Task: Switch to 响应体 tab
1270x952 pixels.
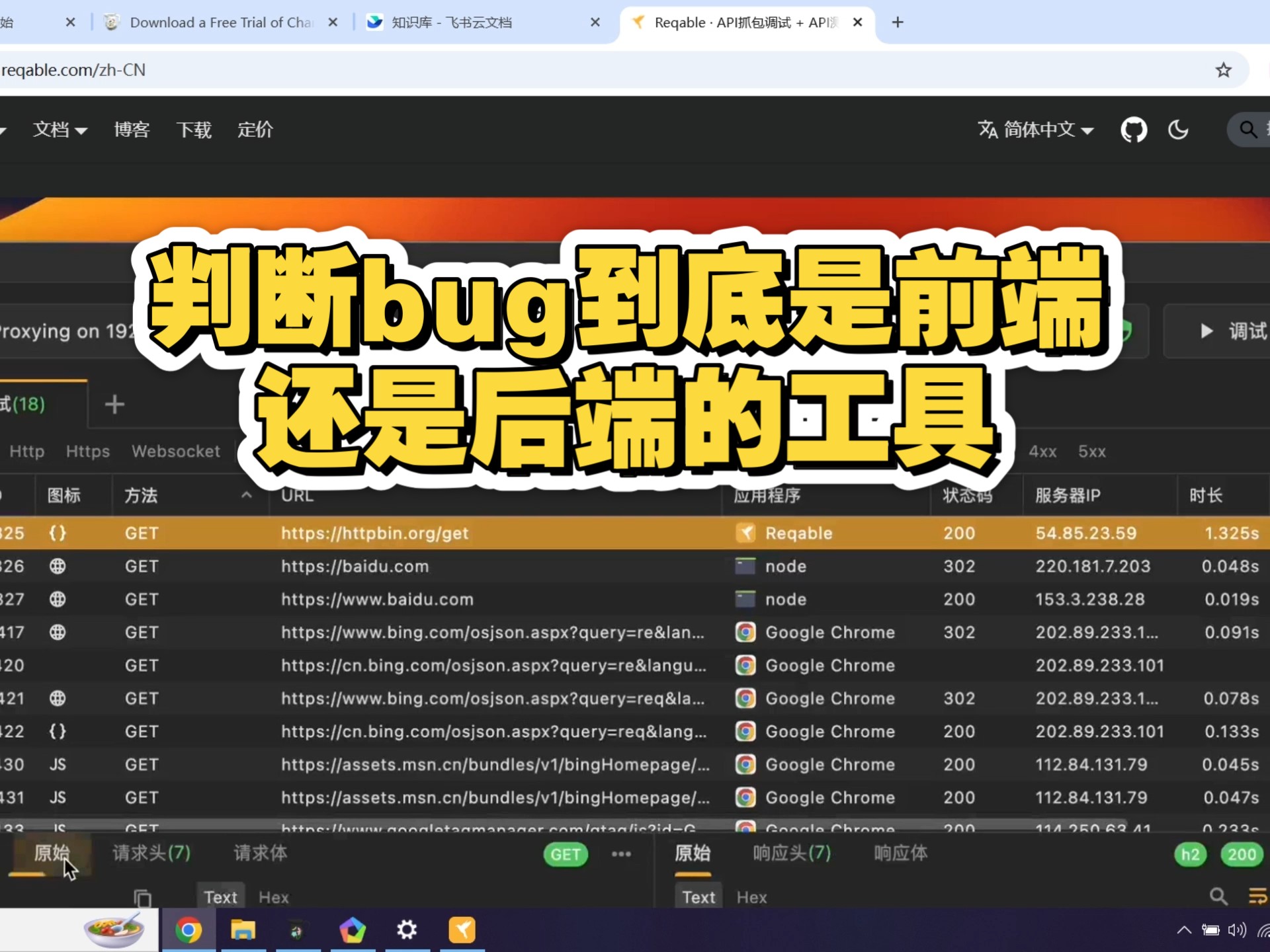Action: pyautogui.click(x=900, y=853)
